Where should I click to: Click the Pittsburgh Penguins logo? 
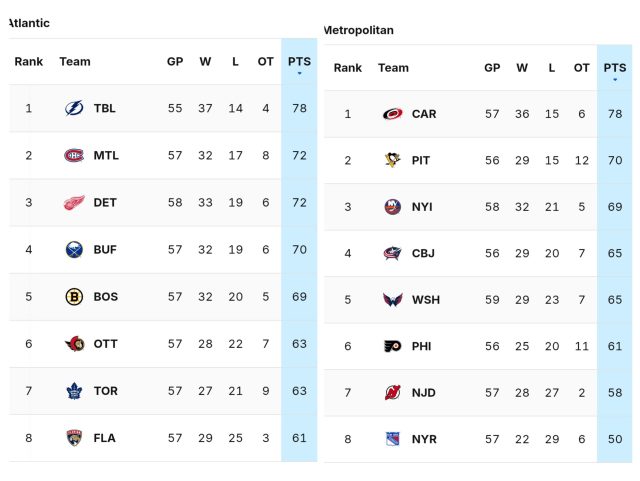click(x=393, y=160)
